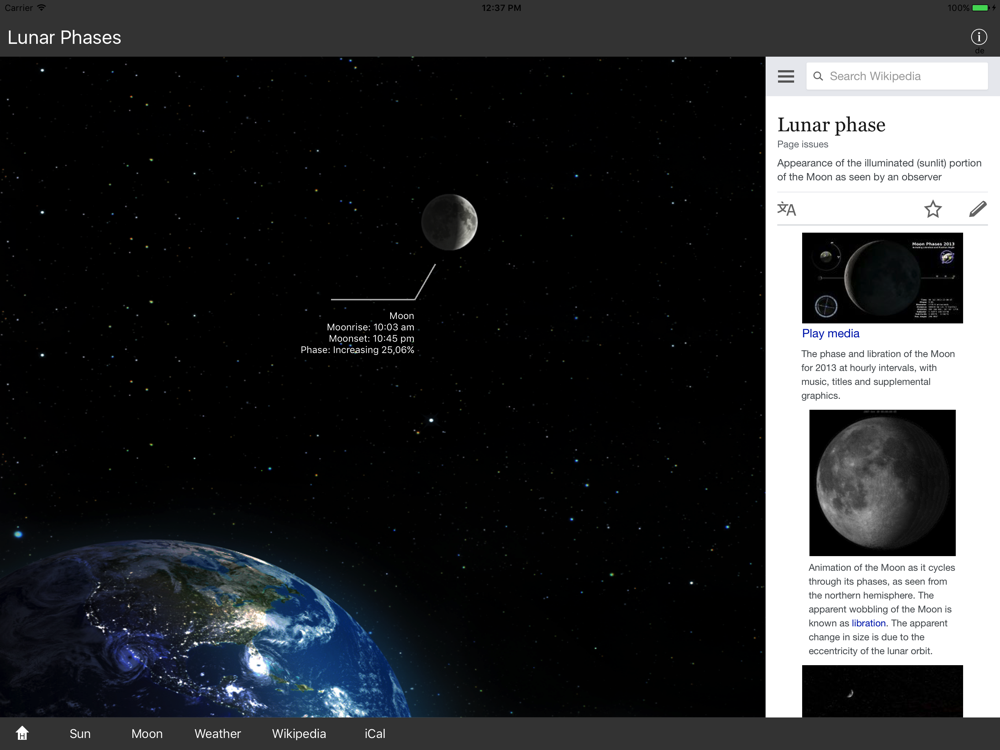Viewport: 1000px width, 750px height.
Task: Switch to the Weather tab
Action: (217, 733)
